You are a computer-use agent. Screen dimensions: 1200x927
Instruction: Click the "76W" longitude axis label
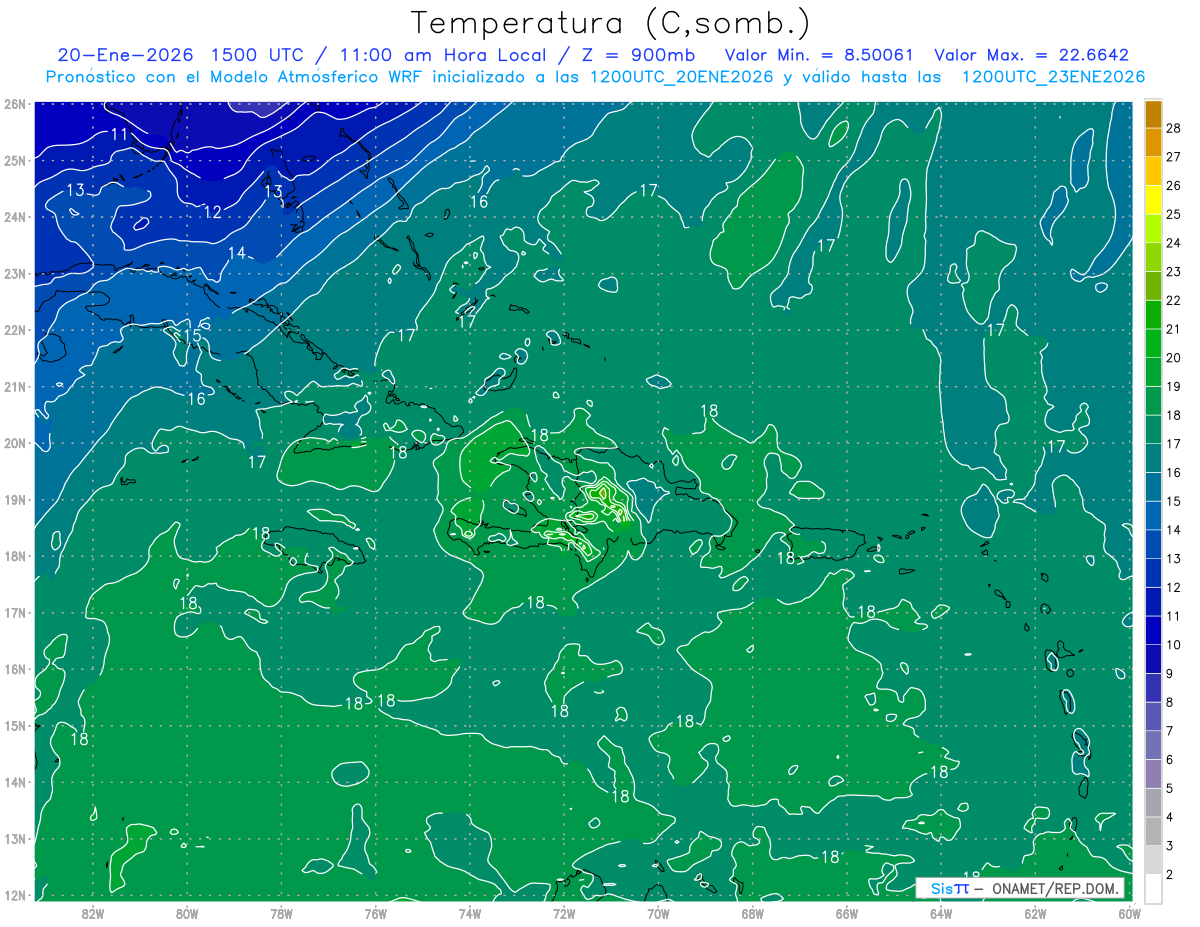click(x=376, y=912)
